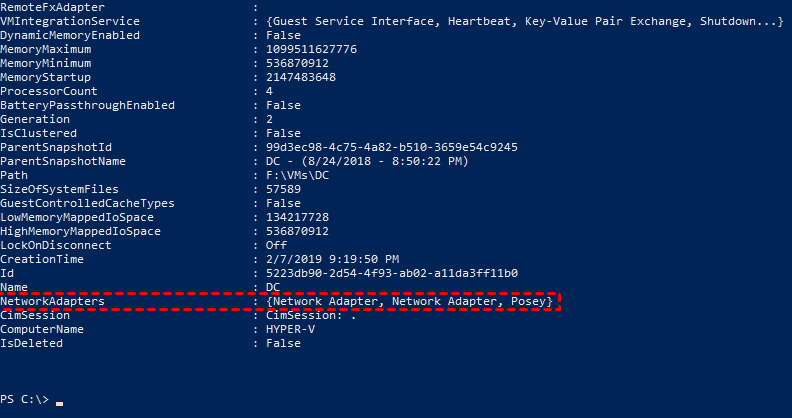
Task: Click the CreationTime value 2/7/2019
Action: click(x=332, y=259)
